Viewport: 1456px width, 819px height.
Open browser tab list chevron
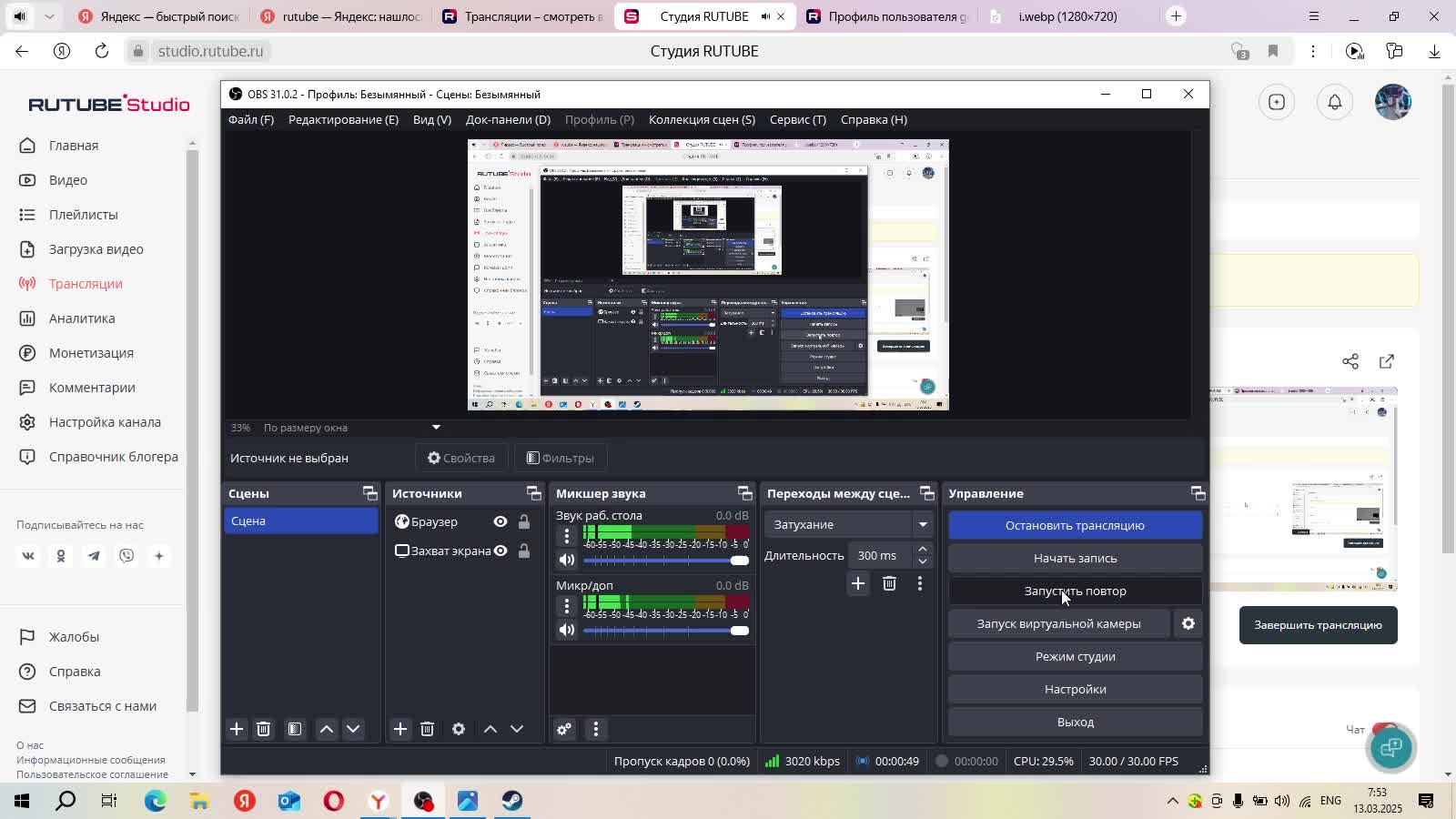[49, 16]
